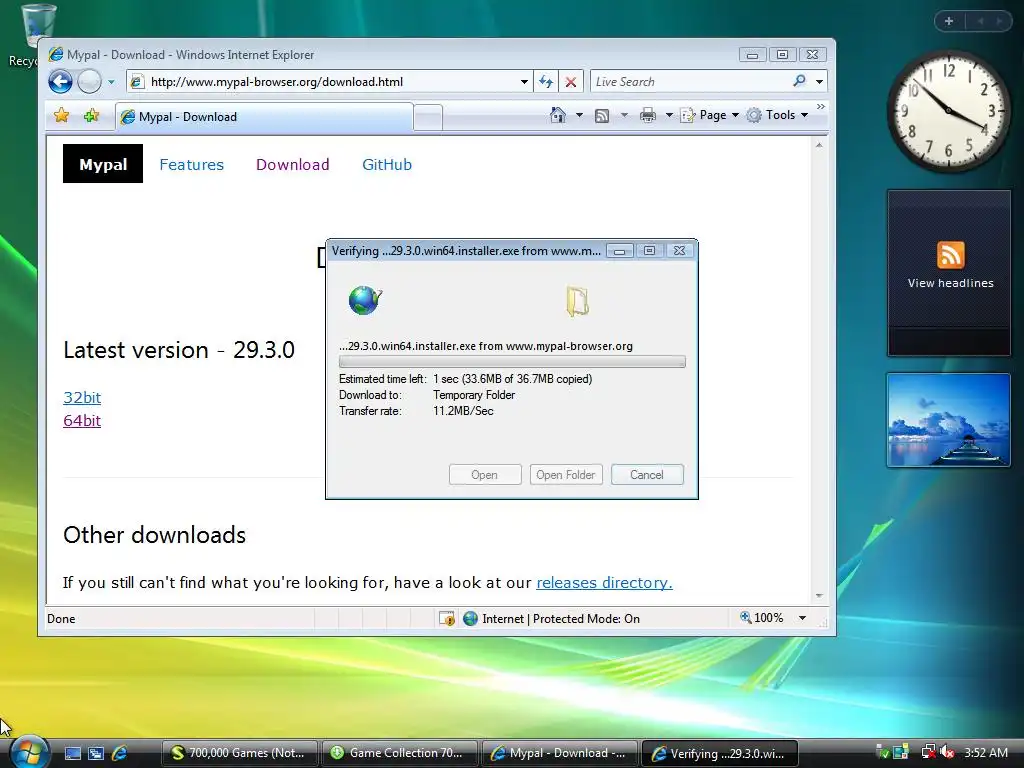Cancel the installer download
Screen dimensions: 1024x768
pos(647,475)
